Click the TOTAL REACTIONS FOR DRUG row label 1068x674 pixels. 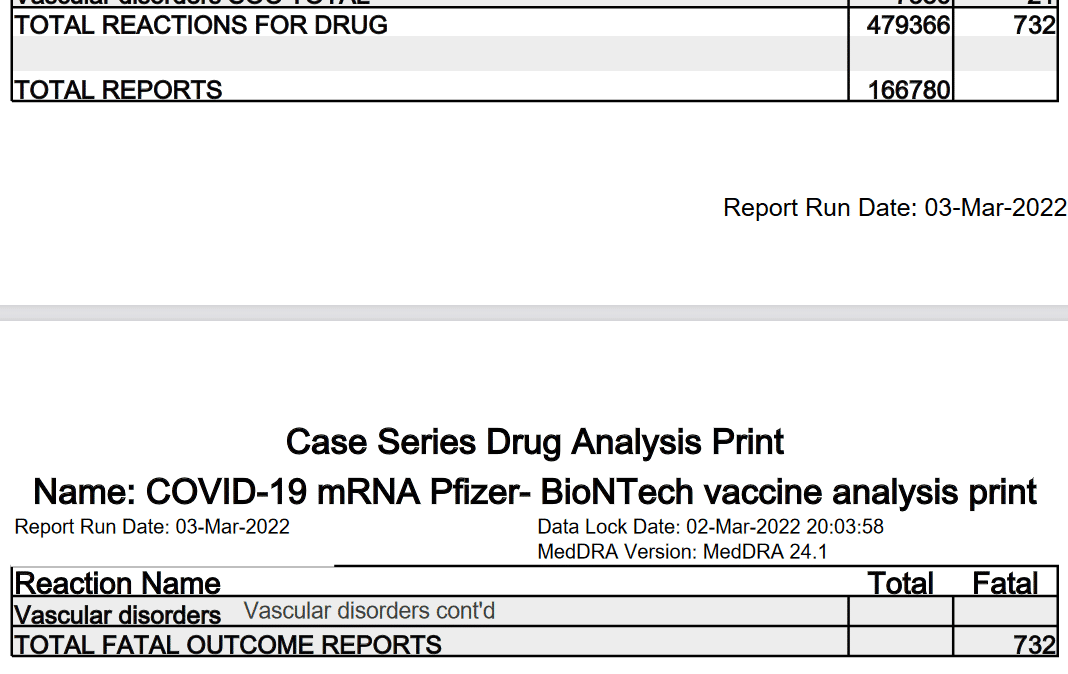click(x=202, y=25)
